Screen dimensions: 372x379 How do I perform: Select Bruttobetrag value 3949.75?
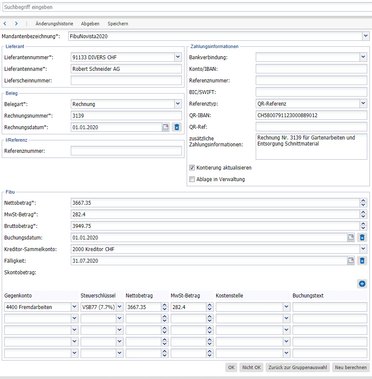click(x=82, y=226)
